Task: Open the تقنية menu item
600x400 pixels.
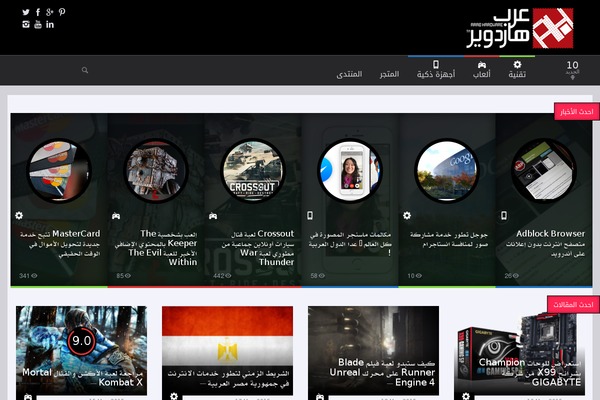Action: click(x=517, y=70)
